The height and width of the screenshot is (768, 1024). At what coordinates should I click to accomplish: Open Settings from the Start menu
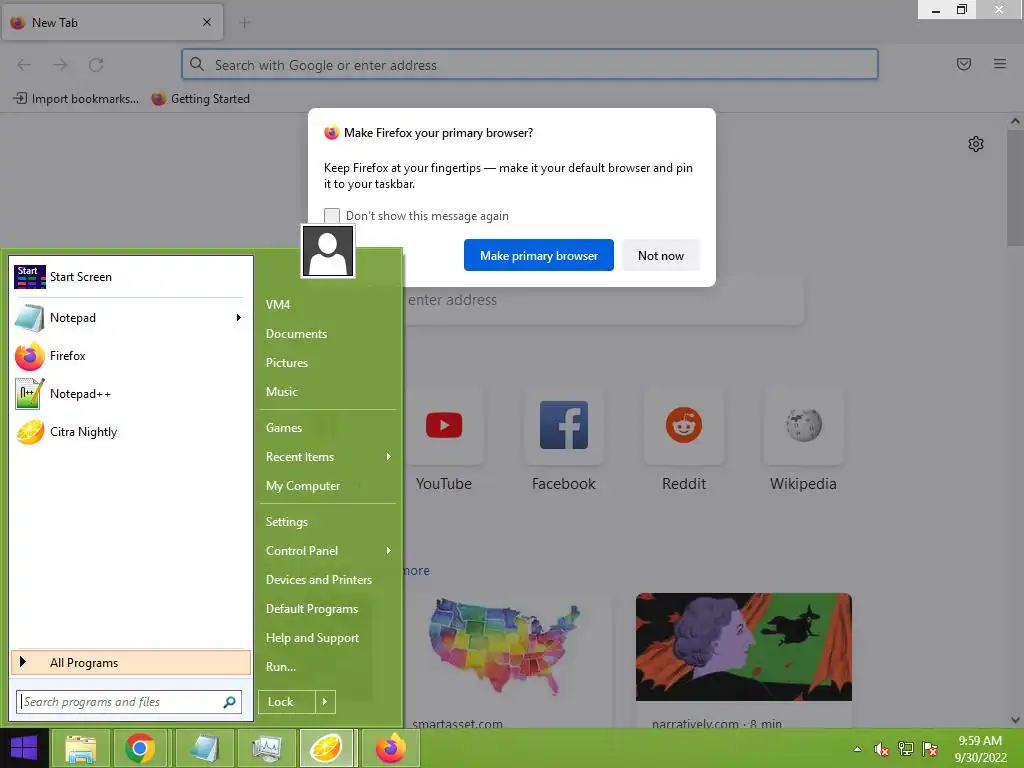click(287, 522)
